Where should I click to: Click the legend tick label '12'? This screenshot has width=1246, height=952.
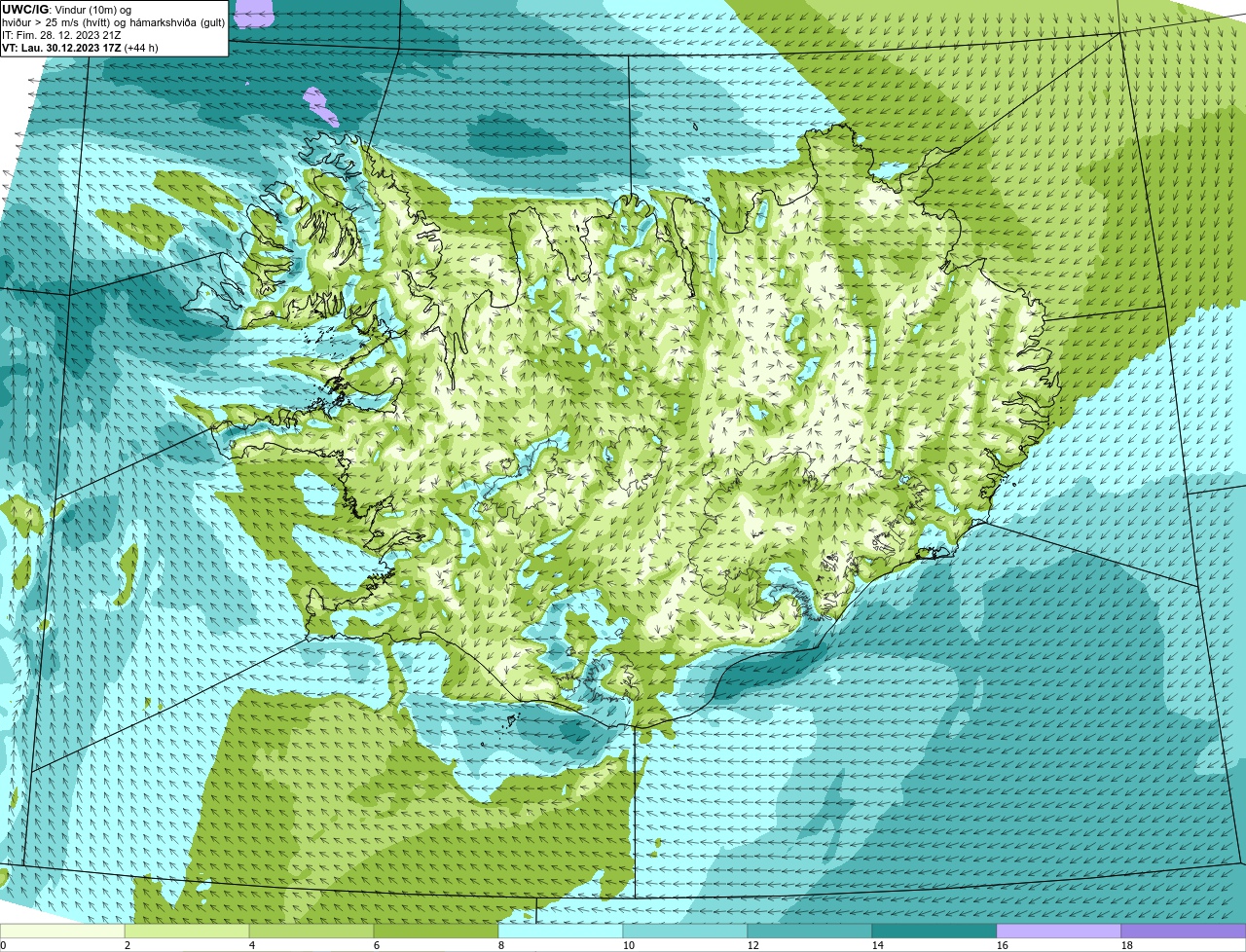pyautogui.click(x=753, y=945)
